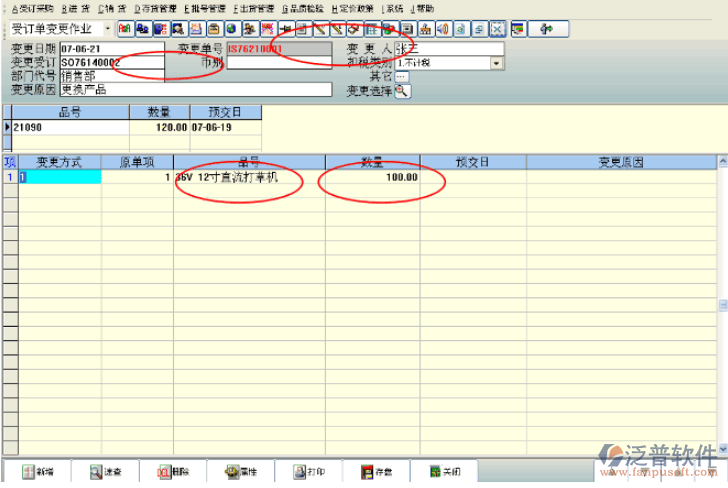This screenshot has width=728, height=488.
Task: Click the 预交日 header in the lower grid
Action: click(473, 163)
